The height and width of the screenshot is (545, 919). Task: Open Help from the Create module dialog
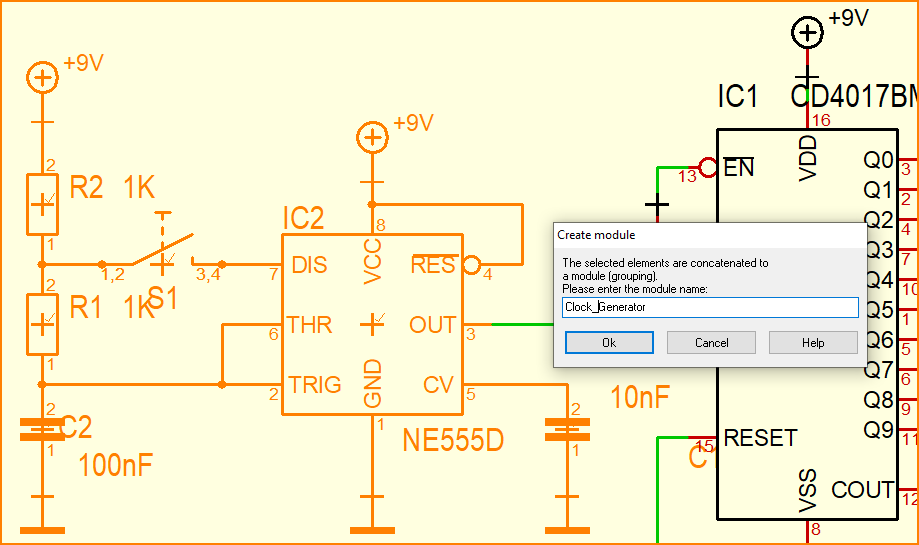coord(813,343)
